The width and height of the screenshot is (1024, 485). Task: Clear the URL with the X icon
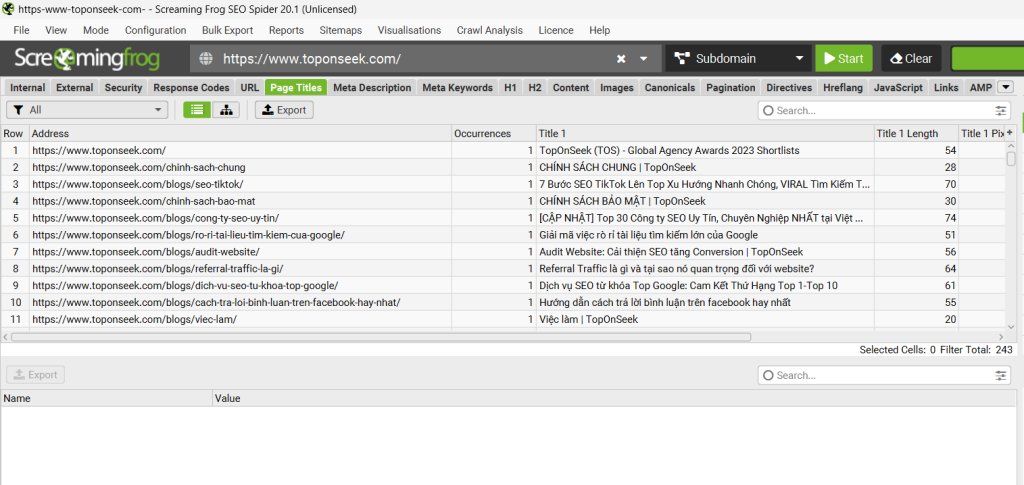pos(621,59)
